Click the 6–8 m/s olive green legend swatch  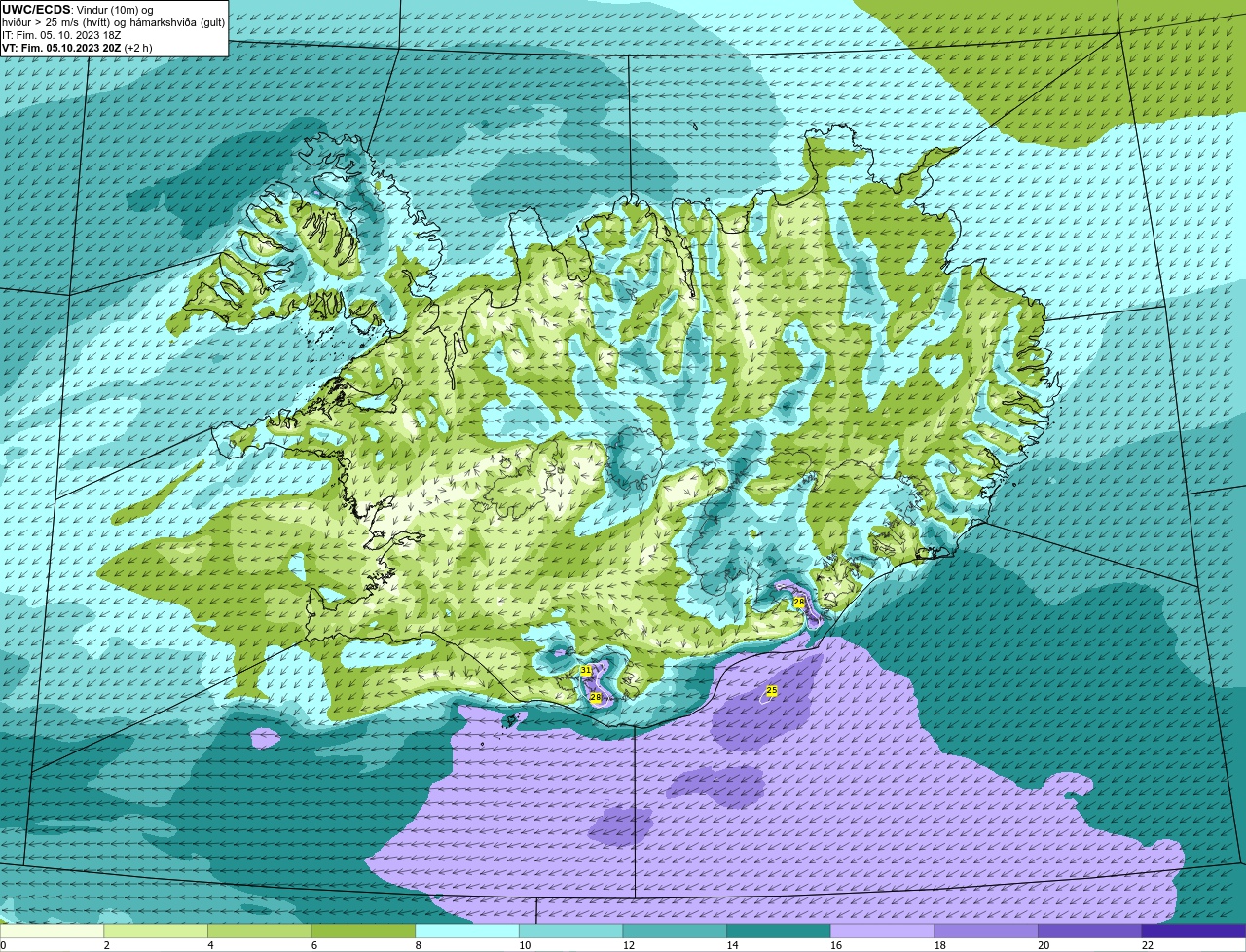pyautogui.click(x=363, y=931)
